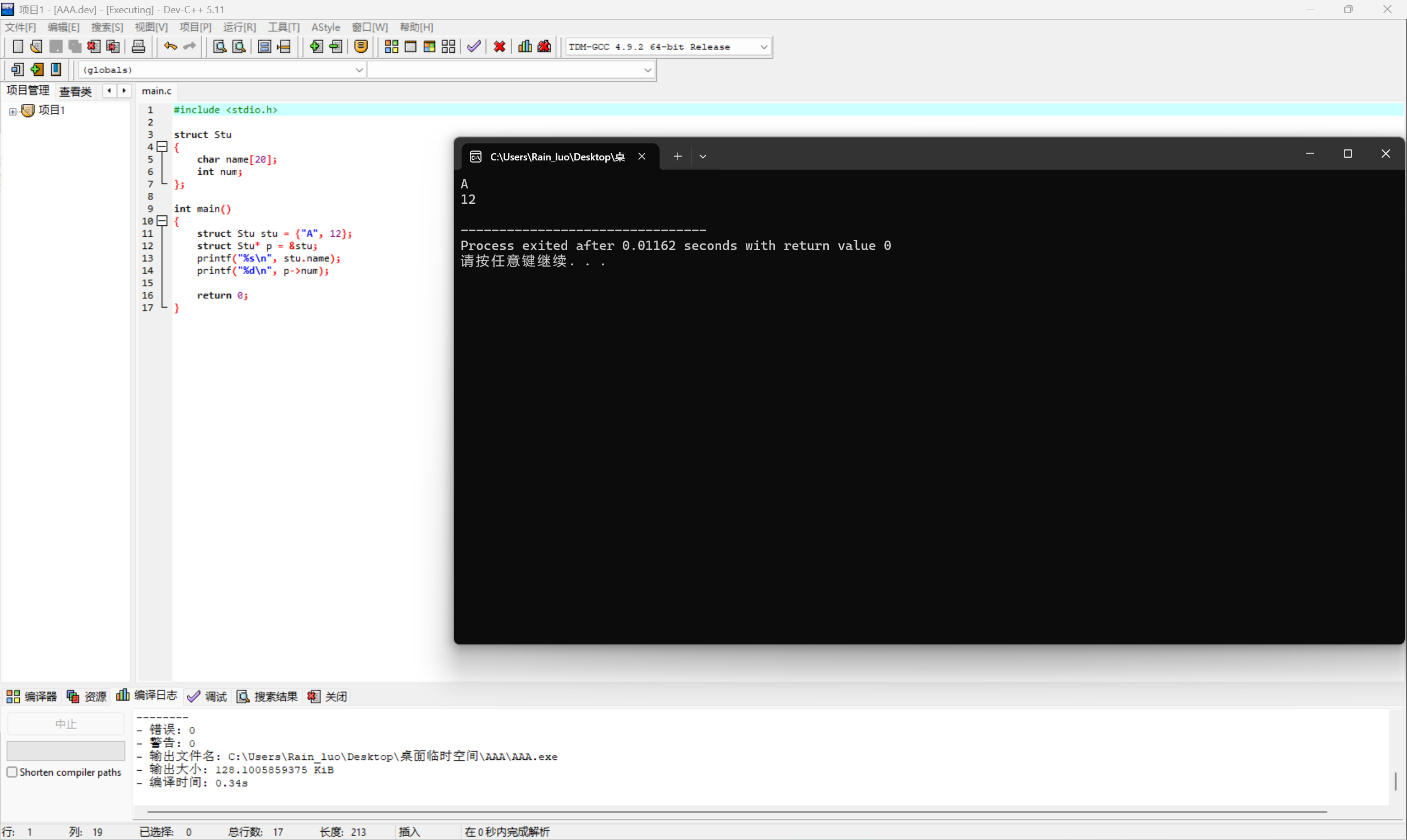The image size is (1407, 840).
Task: Open a new terminal tab with plus
Action: (x=677, y=156)
